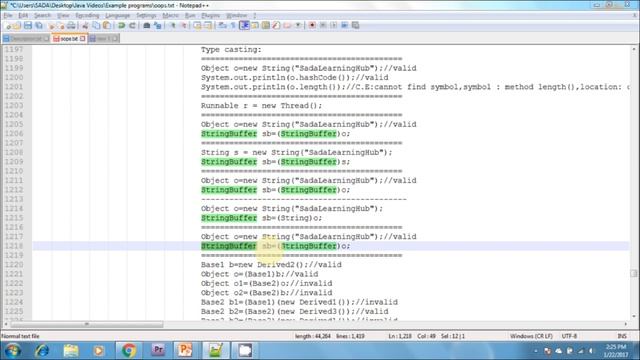640x360 pixels.
Task: Print the document using printer icon
Action: pyautogui.click(x=71, y=25)
